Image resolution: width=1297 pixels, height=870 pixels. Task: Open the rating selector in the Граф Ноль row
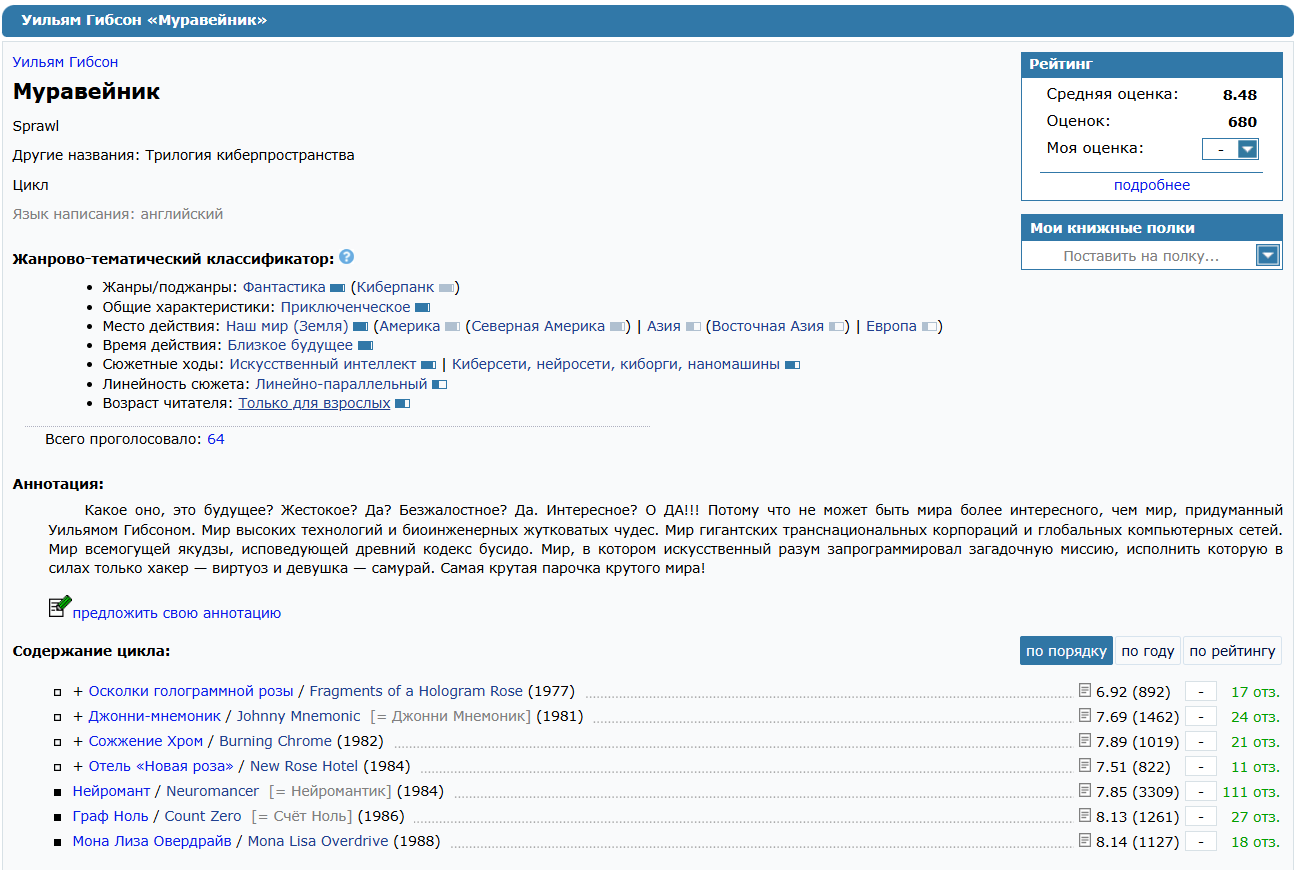[1200, 817]
